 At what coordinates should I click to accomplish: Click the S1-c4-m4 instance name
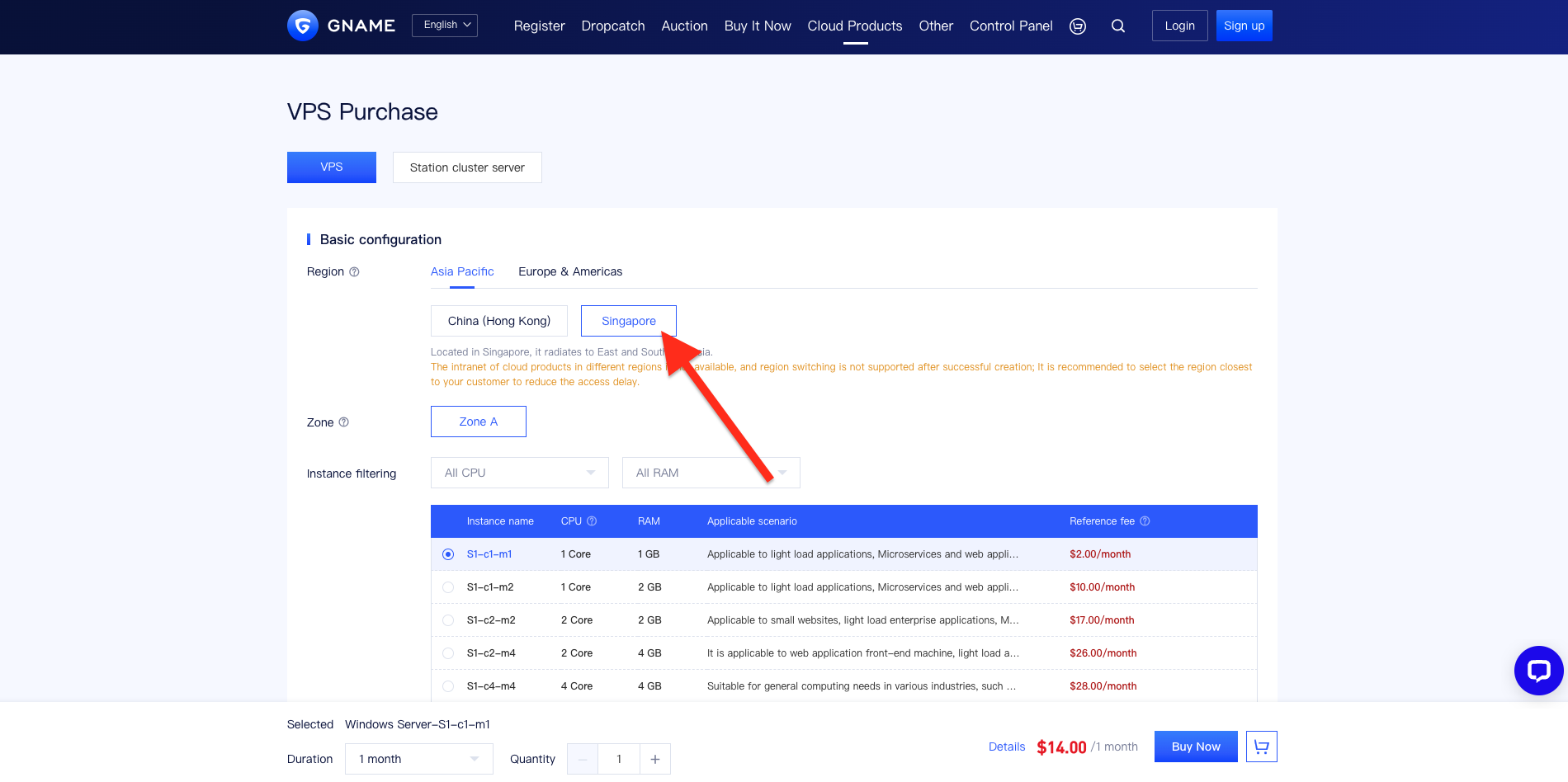click(x=491, y=686)
